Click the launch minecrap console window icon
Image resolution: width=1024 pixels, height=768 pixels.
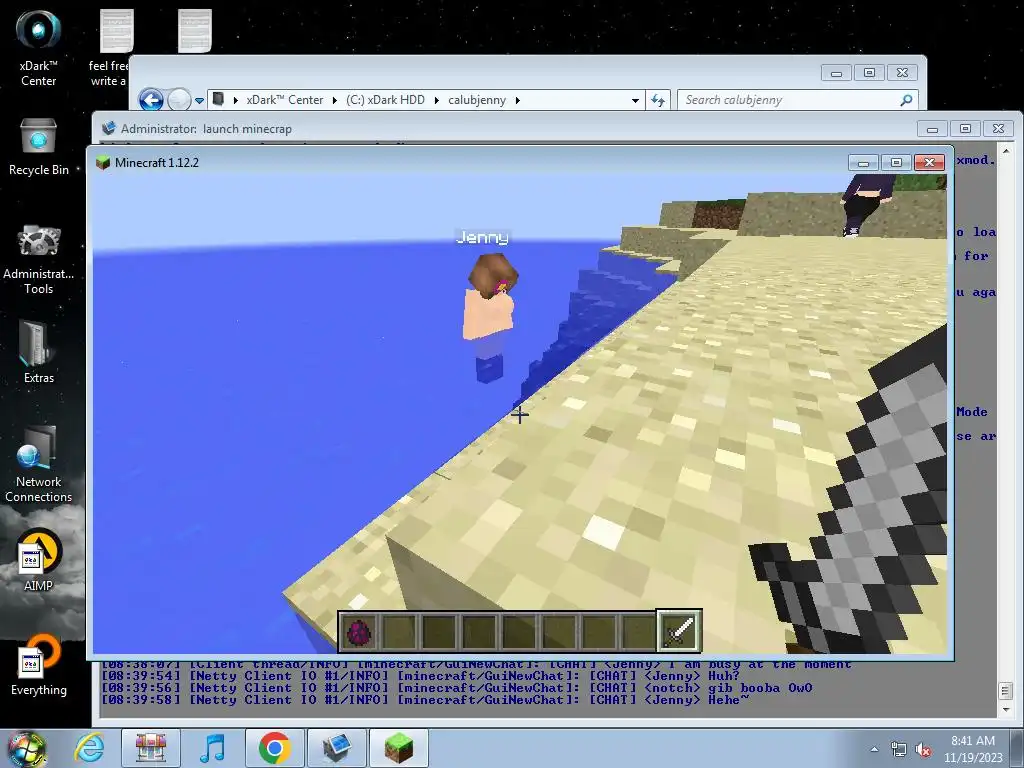pyautogui.click(x=108, y=128)
